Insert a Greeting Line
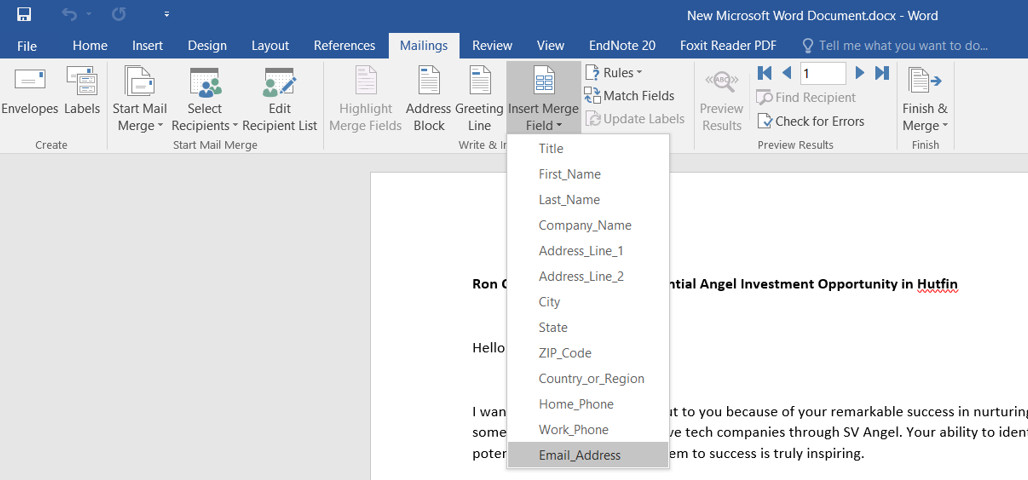The image size is (1028, 480). click(x=479, y=99)
